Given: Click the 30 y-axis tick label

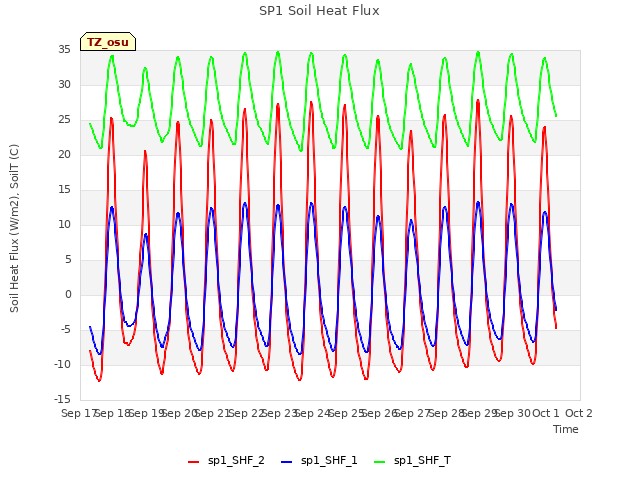Looking at the screenshot, I should point(64,84).
